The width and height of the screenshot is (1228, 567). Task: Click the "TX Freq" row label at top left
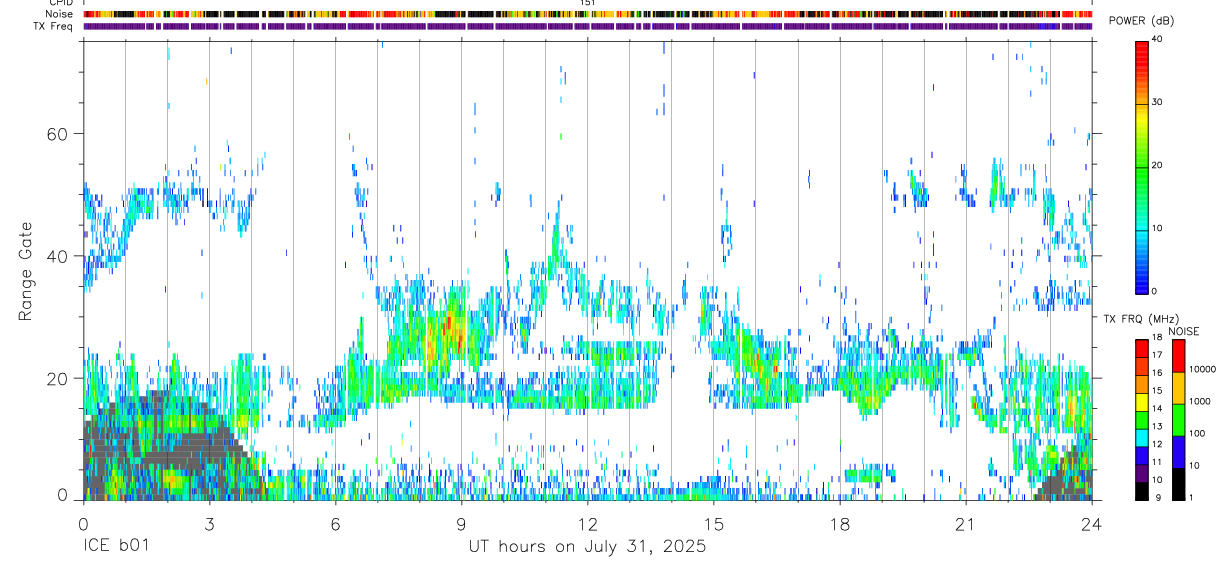(54, 26)
